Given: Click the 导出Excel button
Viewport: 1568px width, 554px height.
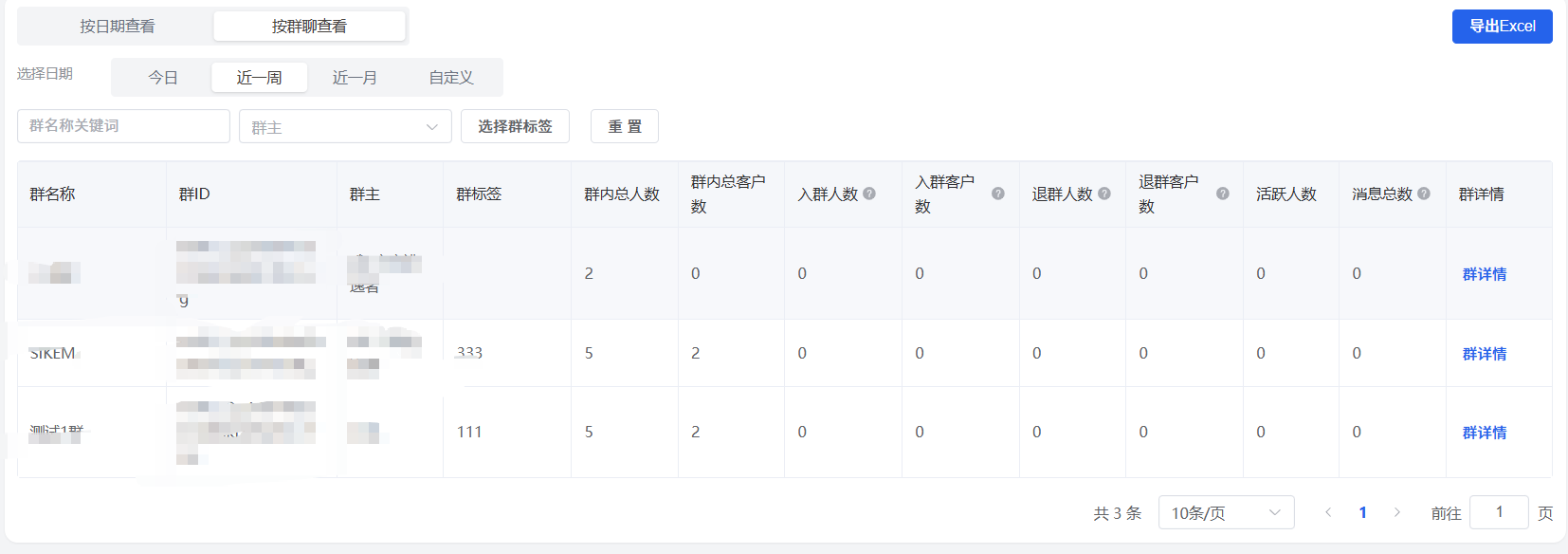Looking at the screenshot, I should (1502, 27).
